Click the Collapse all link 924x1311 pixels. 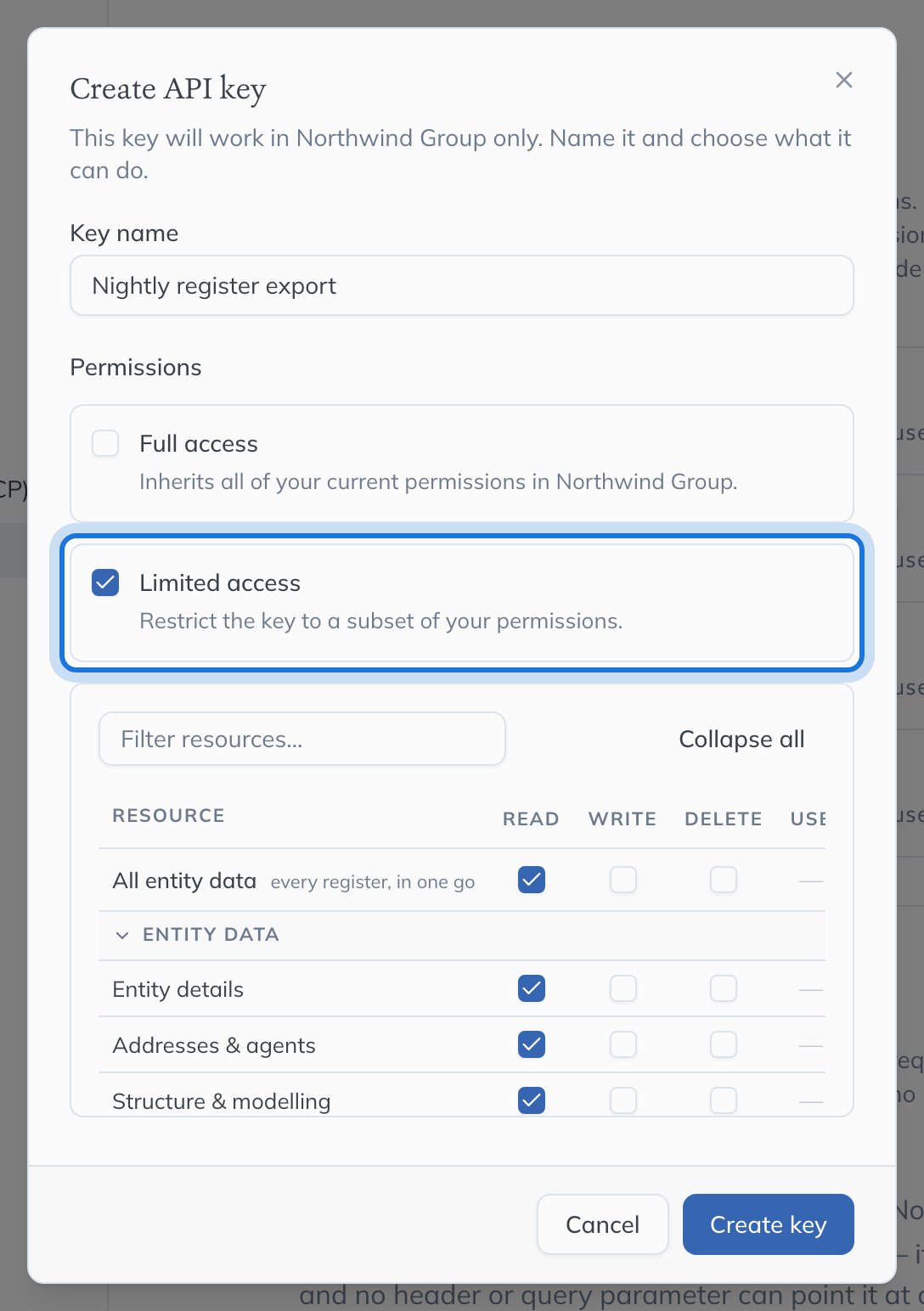tap(741, 739)
